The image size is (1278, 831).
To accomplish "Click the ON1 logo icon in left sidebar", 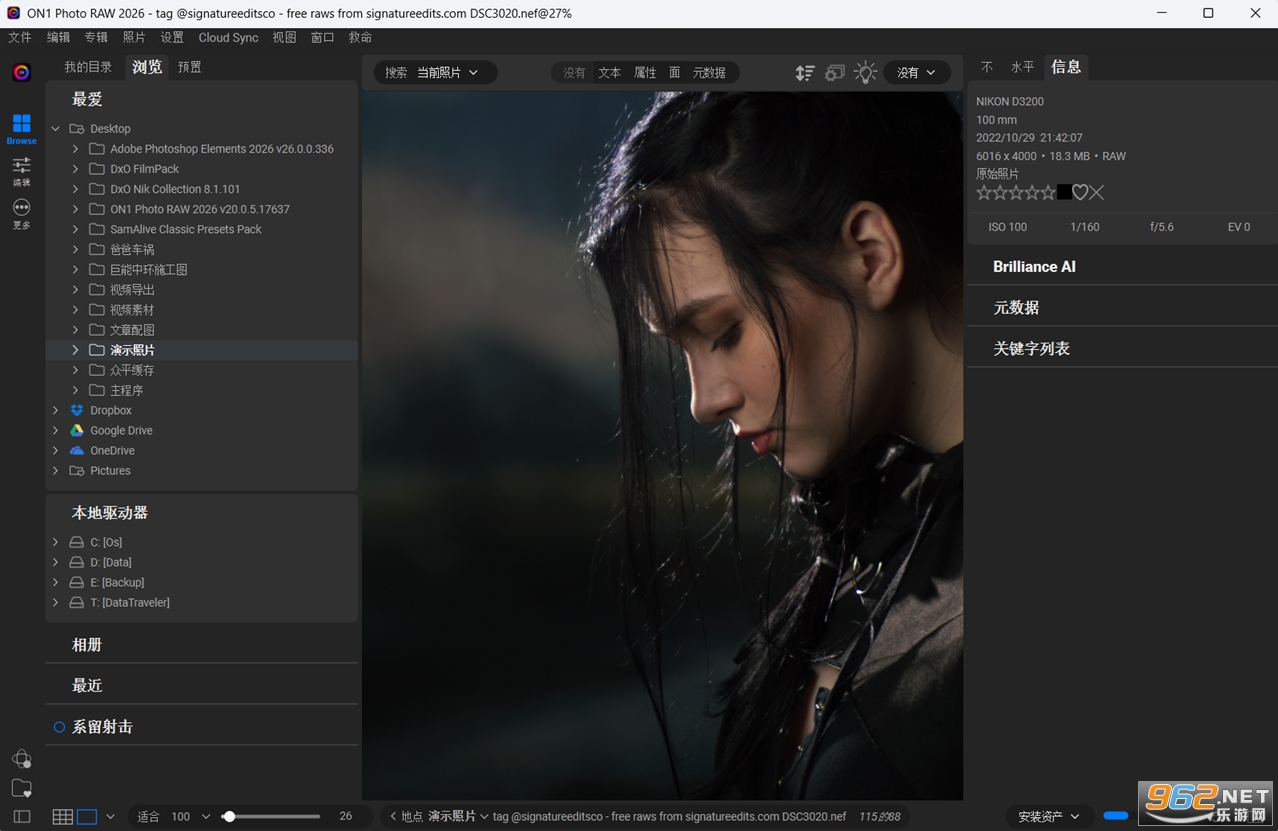I will click(x=21, y=73).
